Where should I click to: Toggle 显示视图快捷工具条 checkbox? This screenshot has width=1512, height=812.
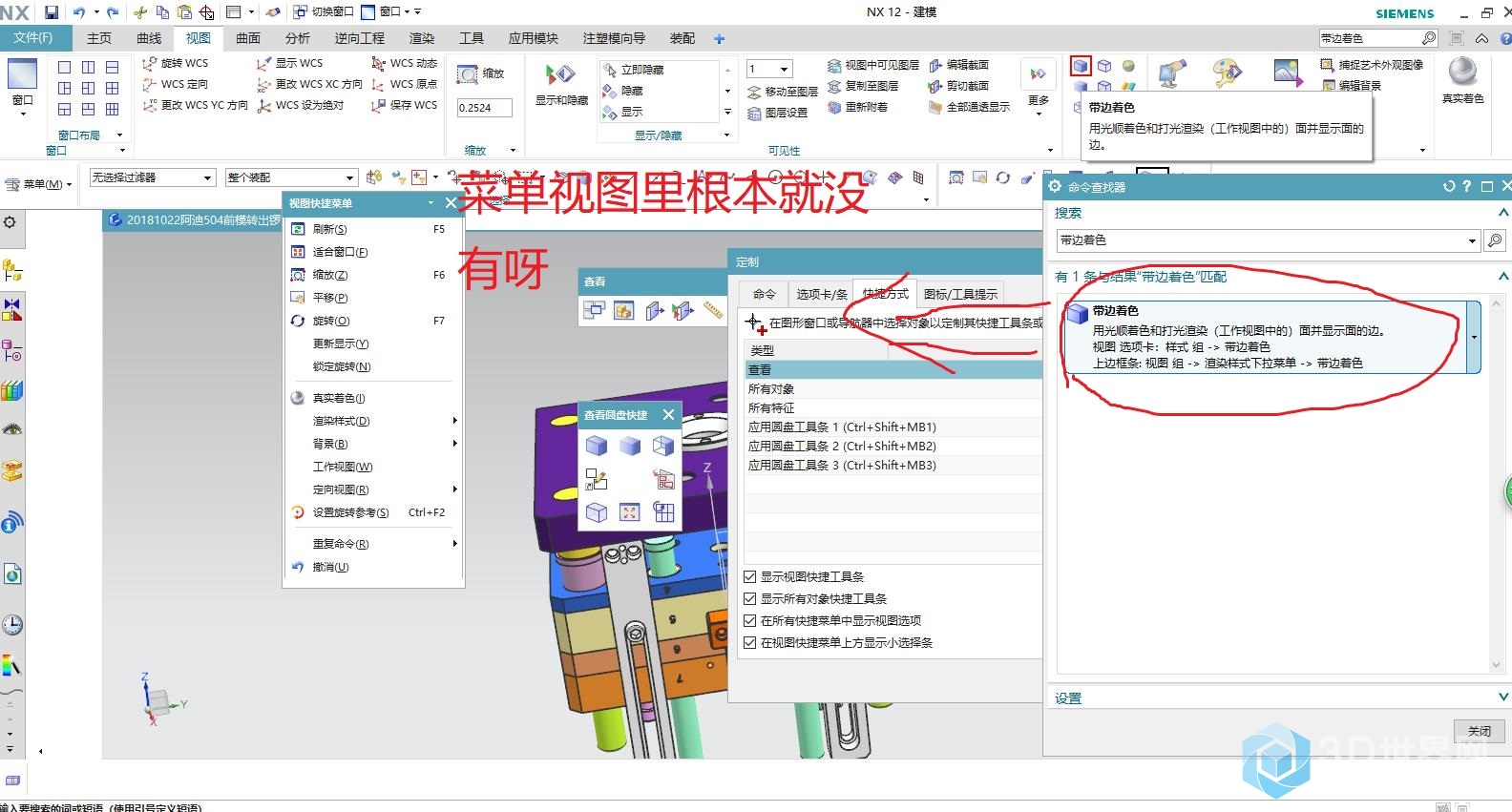[x=750, y=576]
